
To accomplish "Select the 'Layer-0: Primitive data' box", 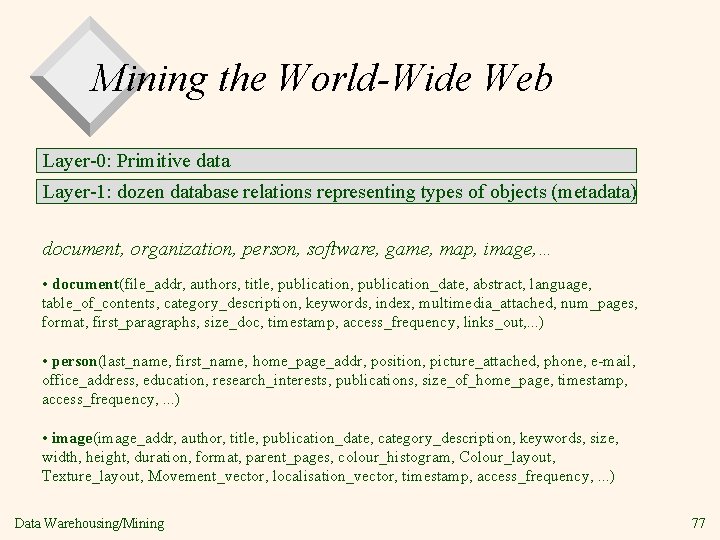I will click(x=336, y=161).
